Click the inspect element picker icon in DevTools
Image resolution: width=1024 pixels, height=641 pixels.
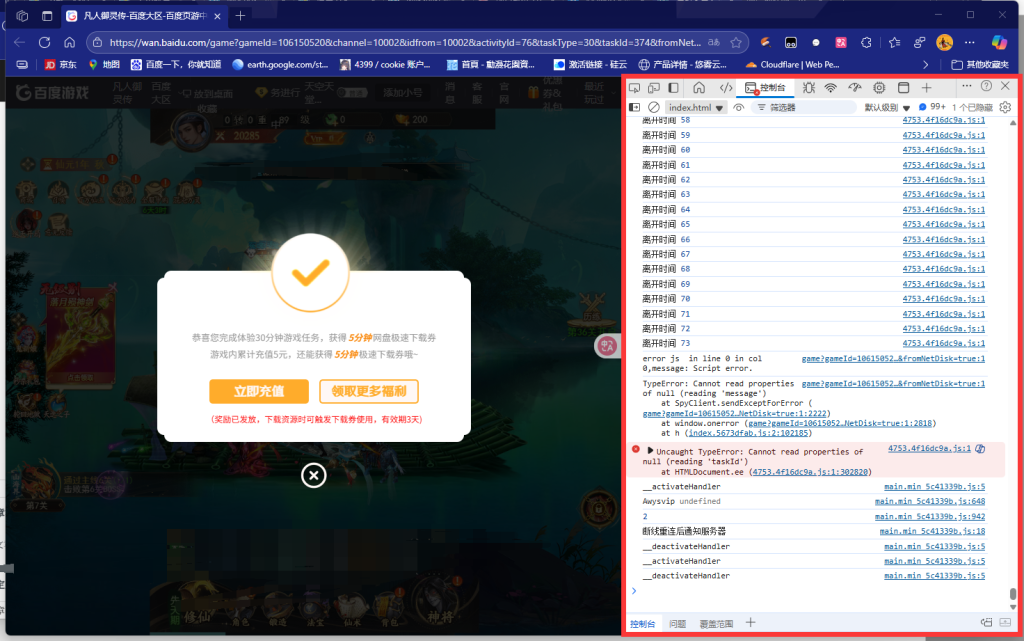(634, 87)
